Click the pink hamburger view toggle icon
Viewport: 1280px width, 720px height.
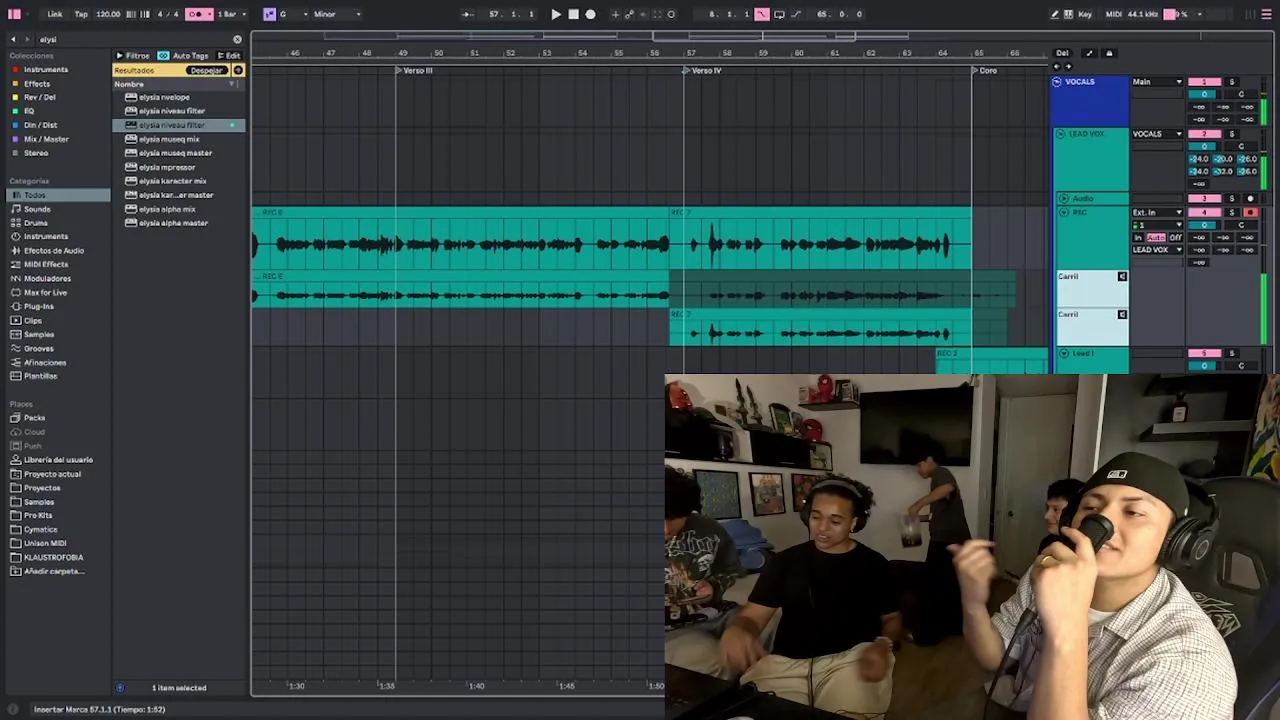coord(1267,14)
